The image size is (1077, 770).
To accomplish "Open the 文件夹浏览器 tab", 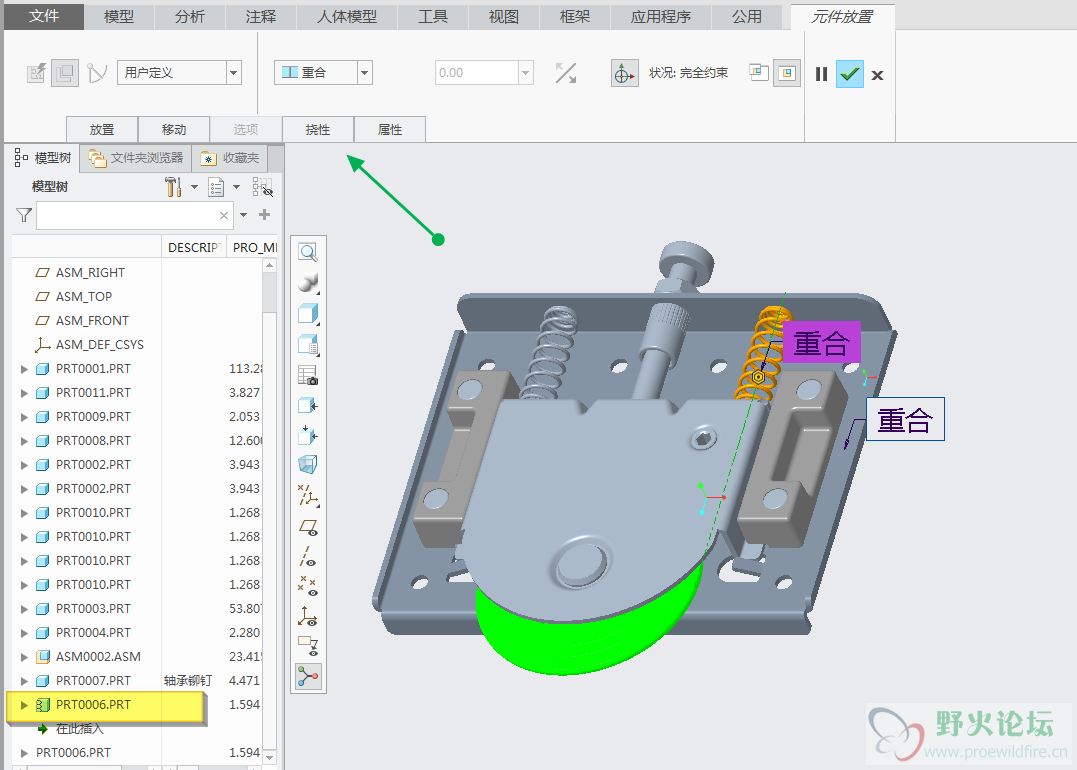I will click(137, 158).
